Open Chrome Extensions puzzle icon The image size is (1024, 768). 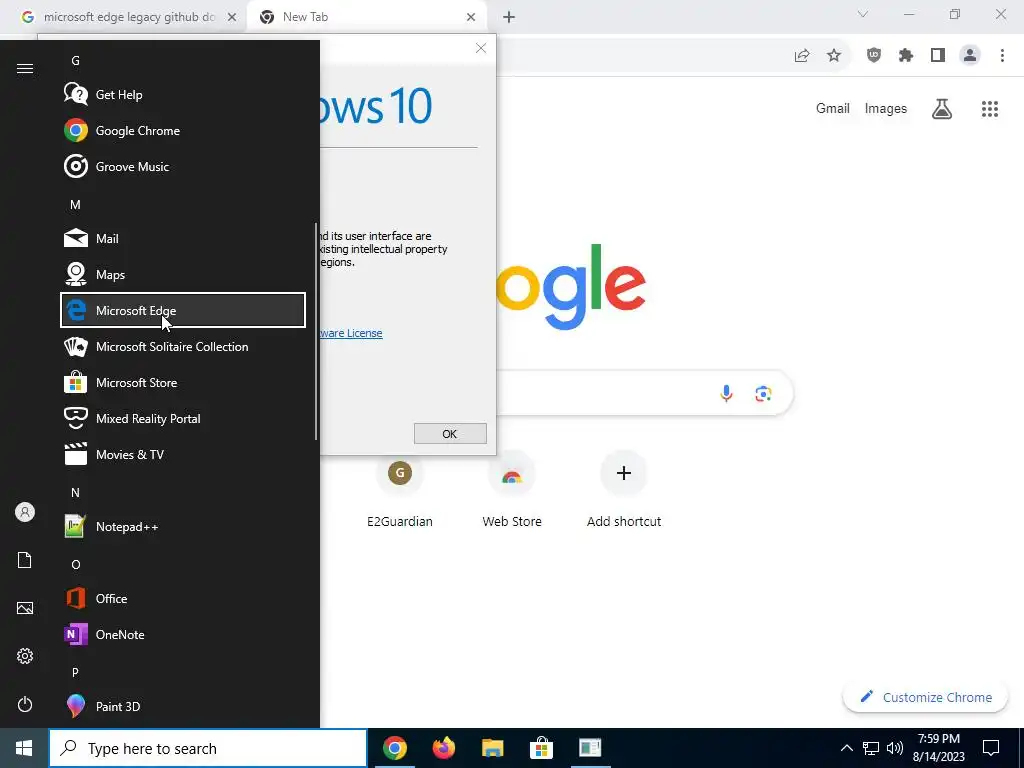click(x=906, y=56)
